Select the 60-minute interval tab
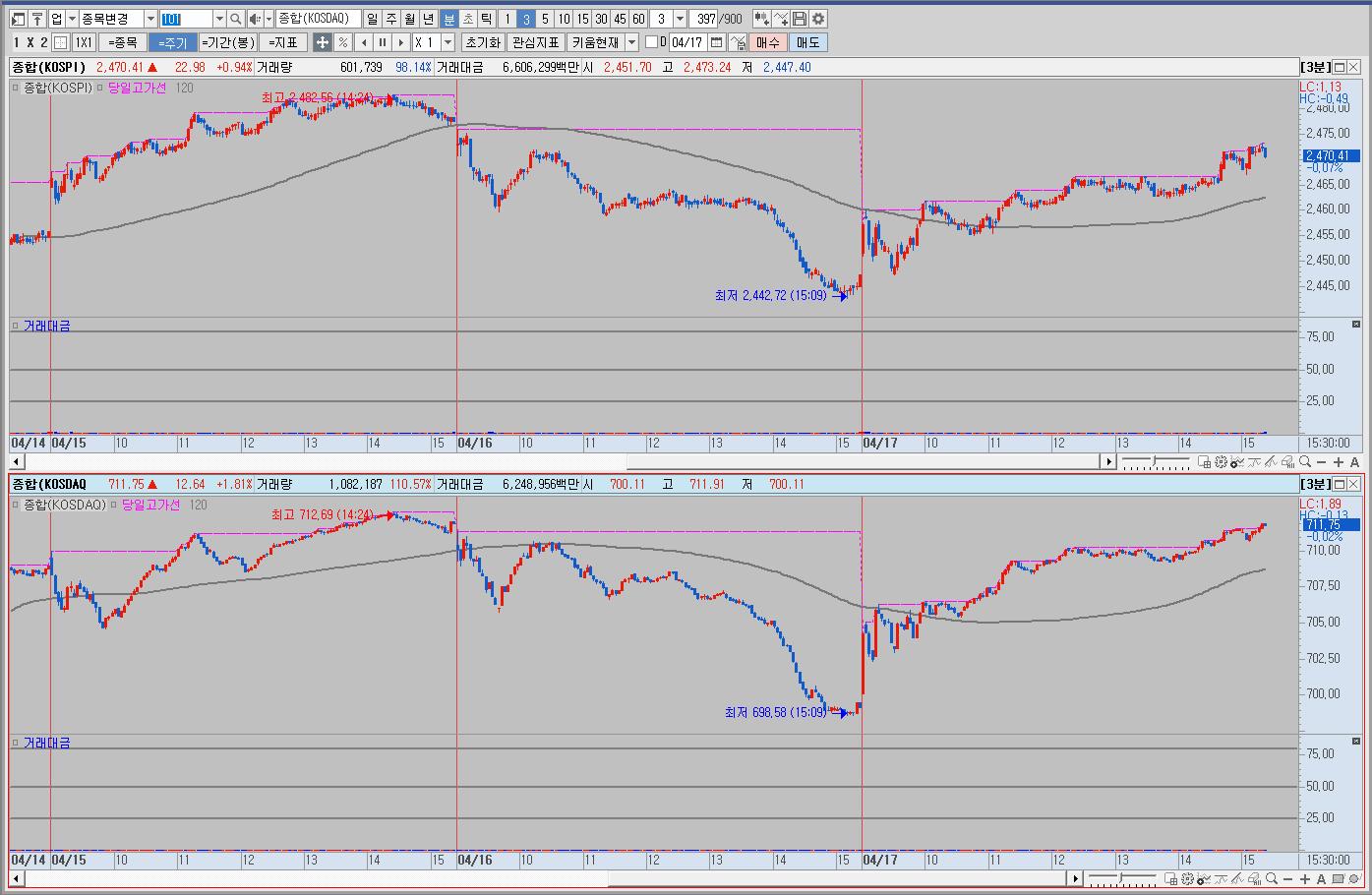Viewport: 1372px width, 895px height. coord(638,19)
